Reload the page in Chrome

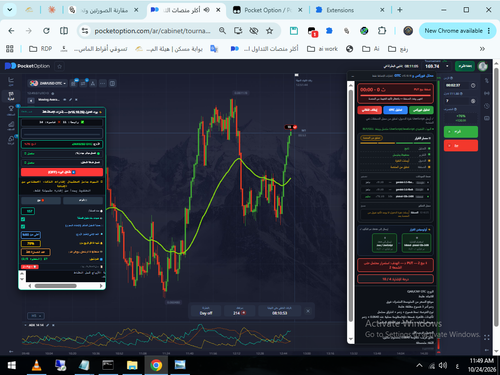[46, 31]
